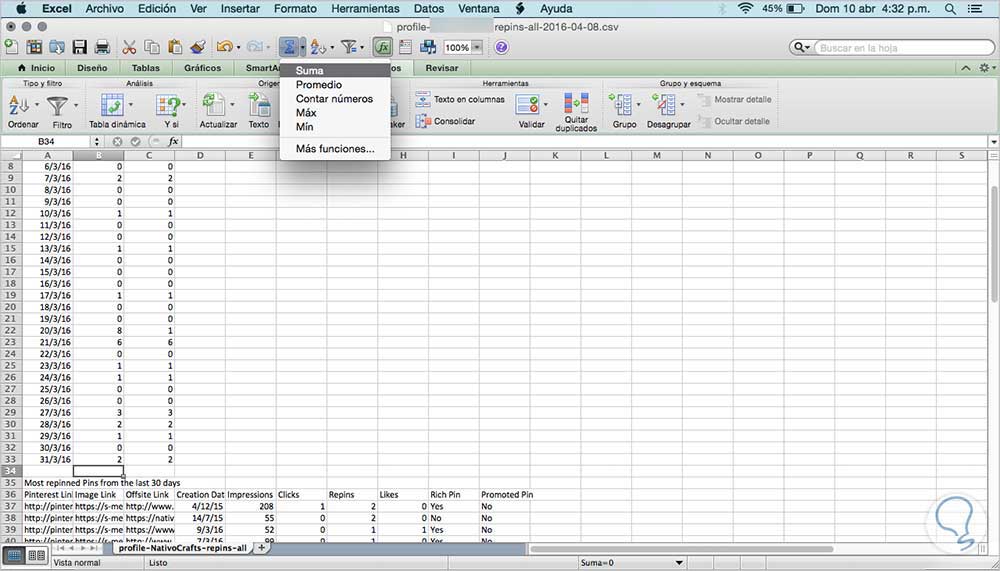The image size is (1000, 571).
Task: Switch to the Tablas tab
Action: 146,68
